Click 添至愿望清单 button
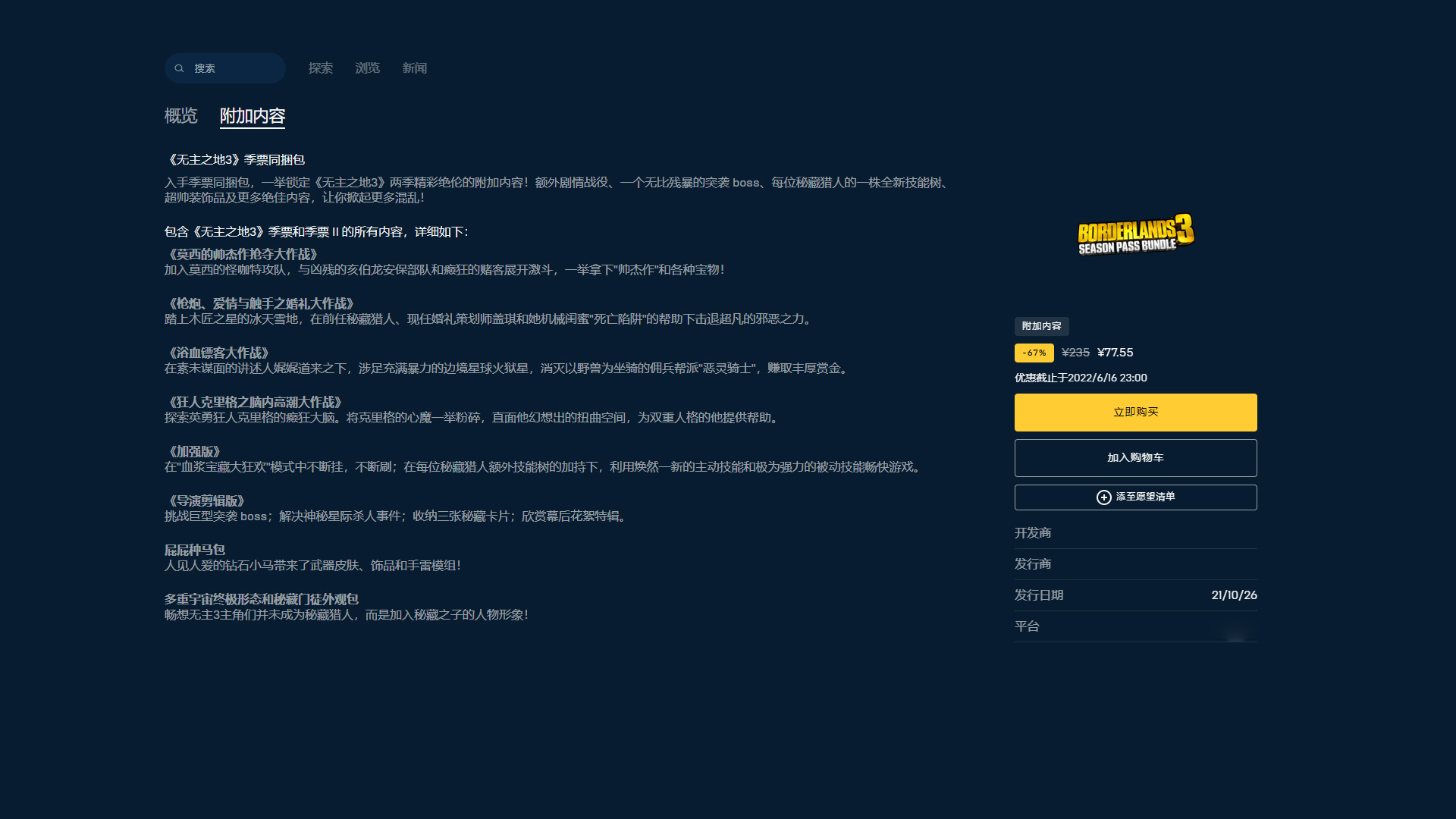The height and width of the screenshot is (819, 1456). point(1136,497)
